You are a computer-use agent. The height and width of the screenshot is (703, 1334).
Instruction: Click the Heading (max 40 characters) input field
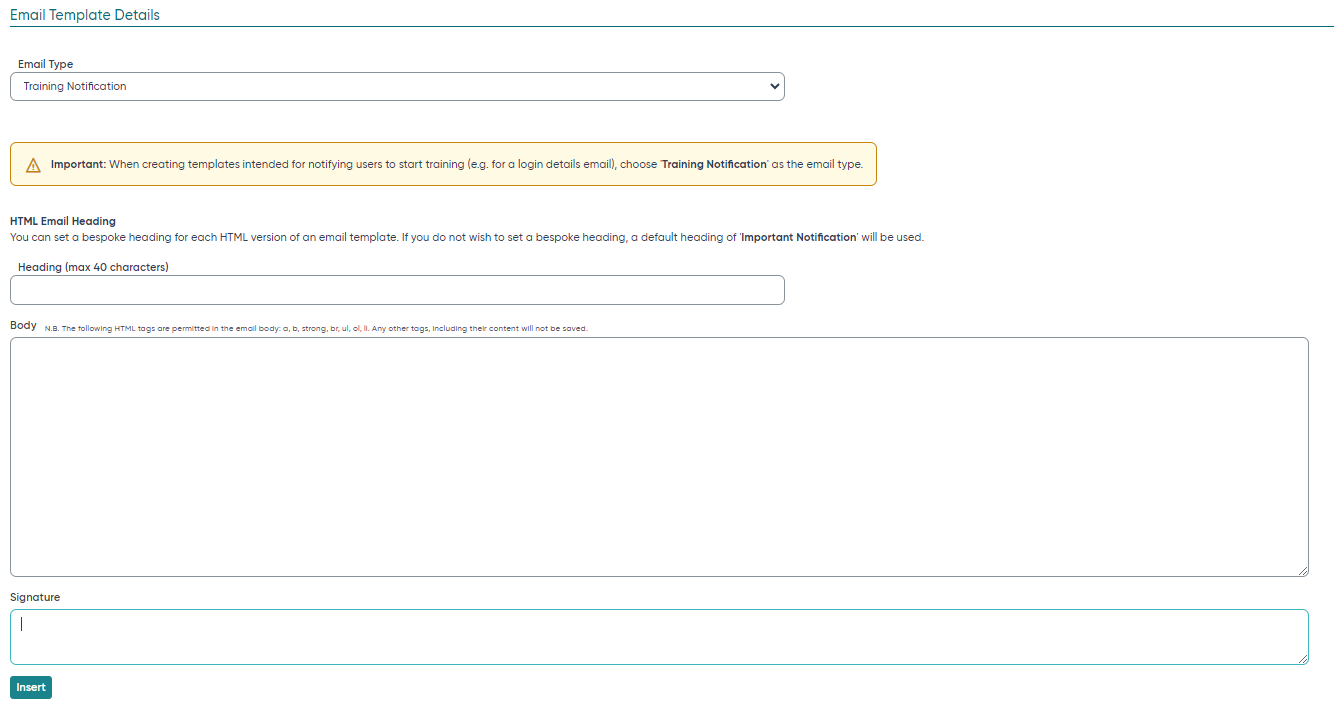[x=397, y=290]
